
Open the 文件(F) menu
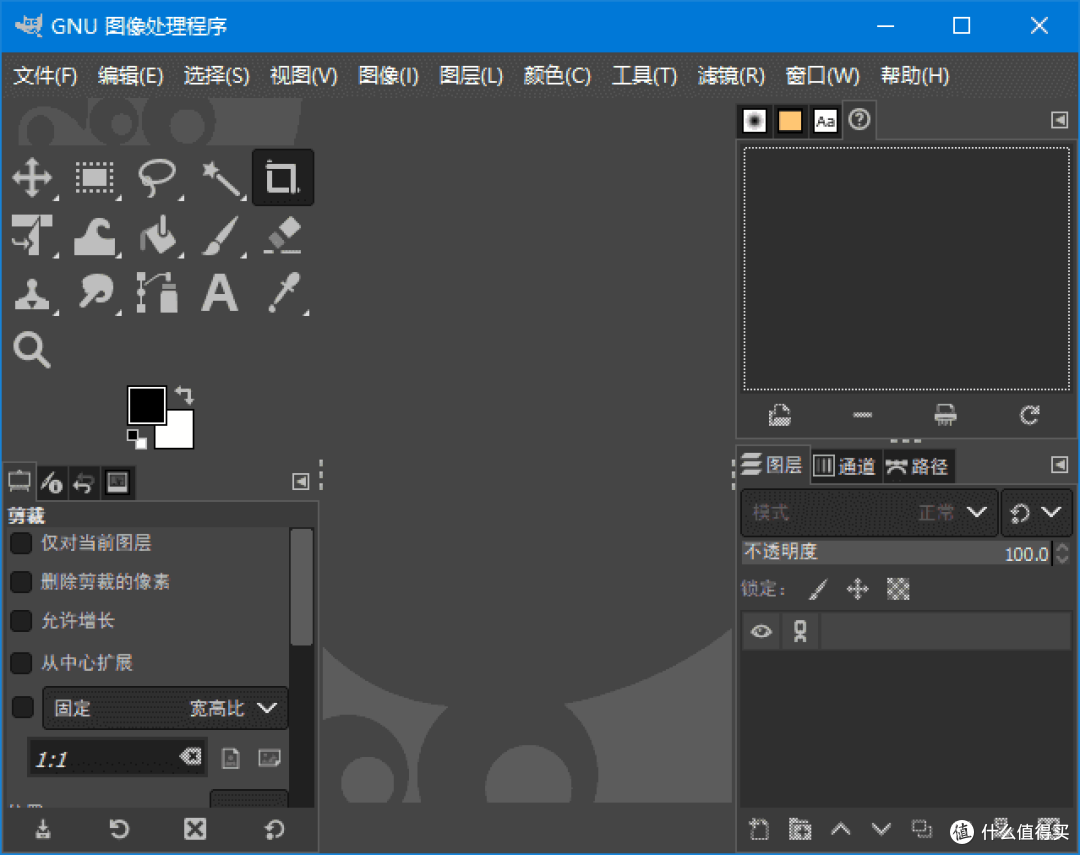pyautogui.click(x=45, y=75)
